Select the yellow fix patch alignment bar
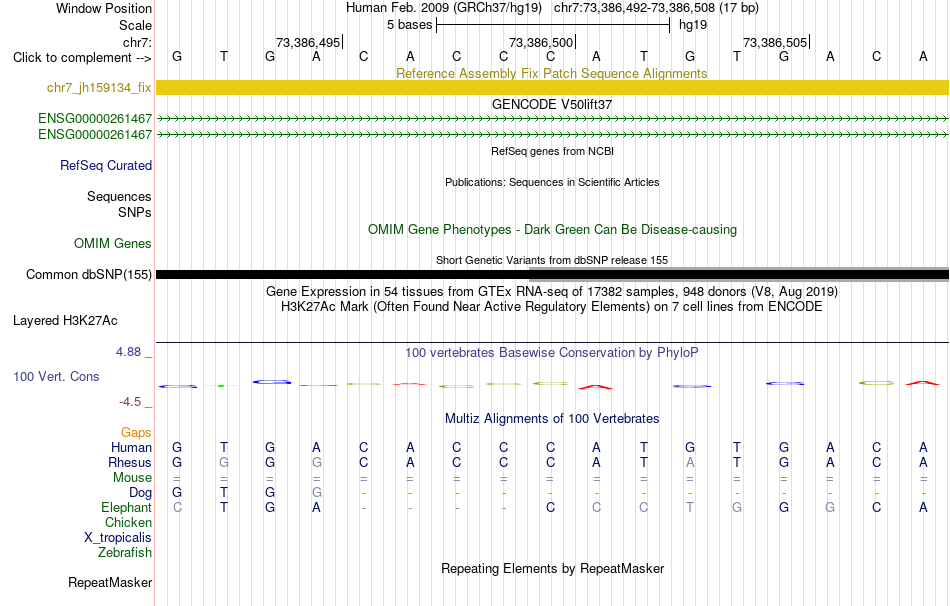This screenshot has height=606, width=950. pos(552,87)
